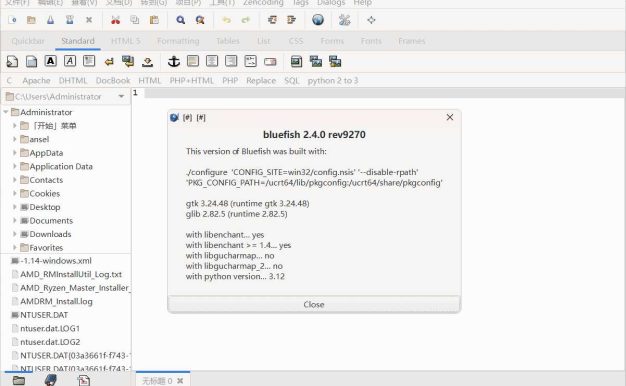
Task: Open the DocBook snippets menu
Action: (113, 81)
